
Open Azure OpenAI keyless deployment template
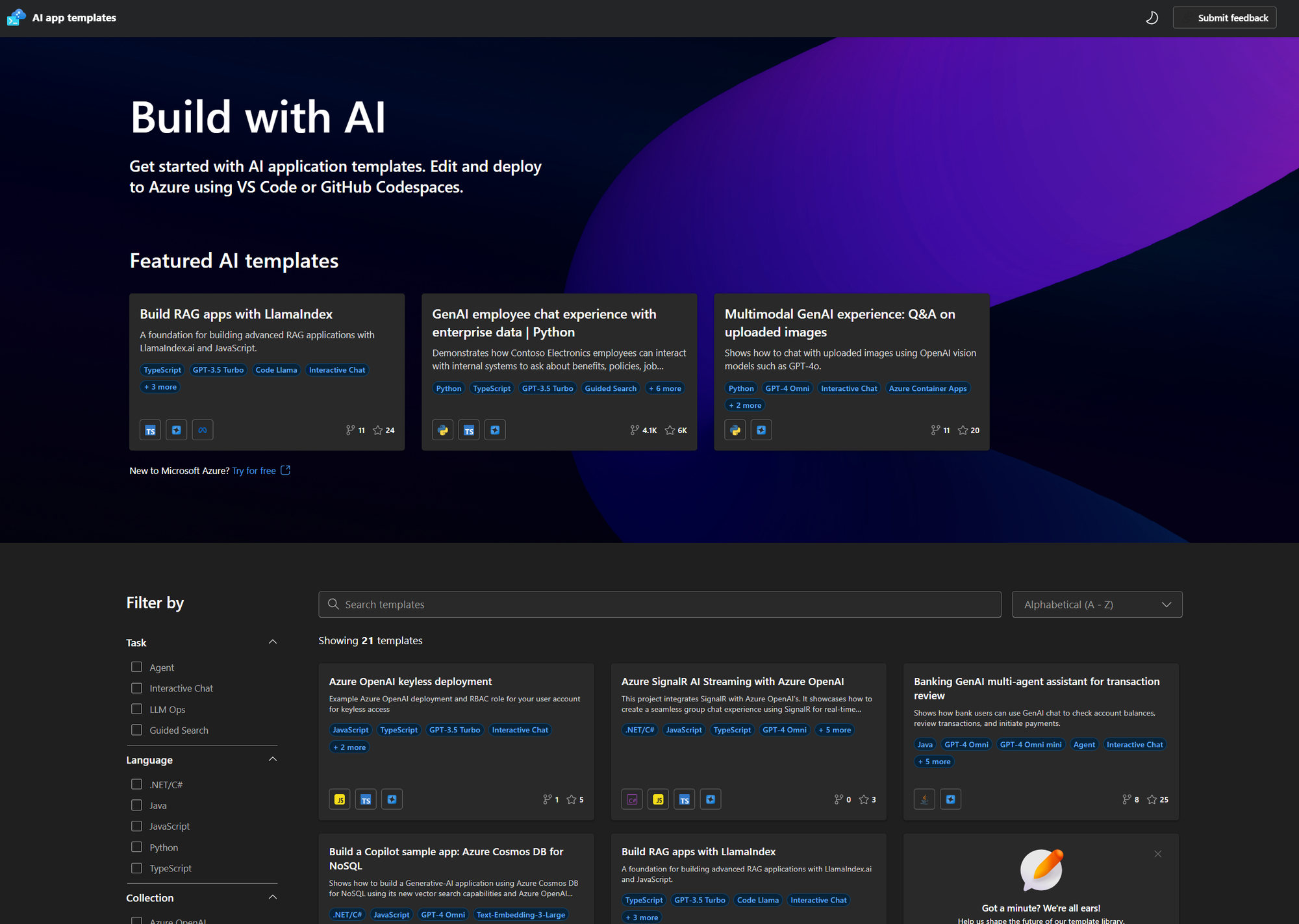410,681
